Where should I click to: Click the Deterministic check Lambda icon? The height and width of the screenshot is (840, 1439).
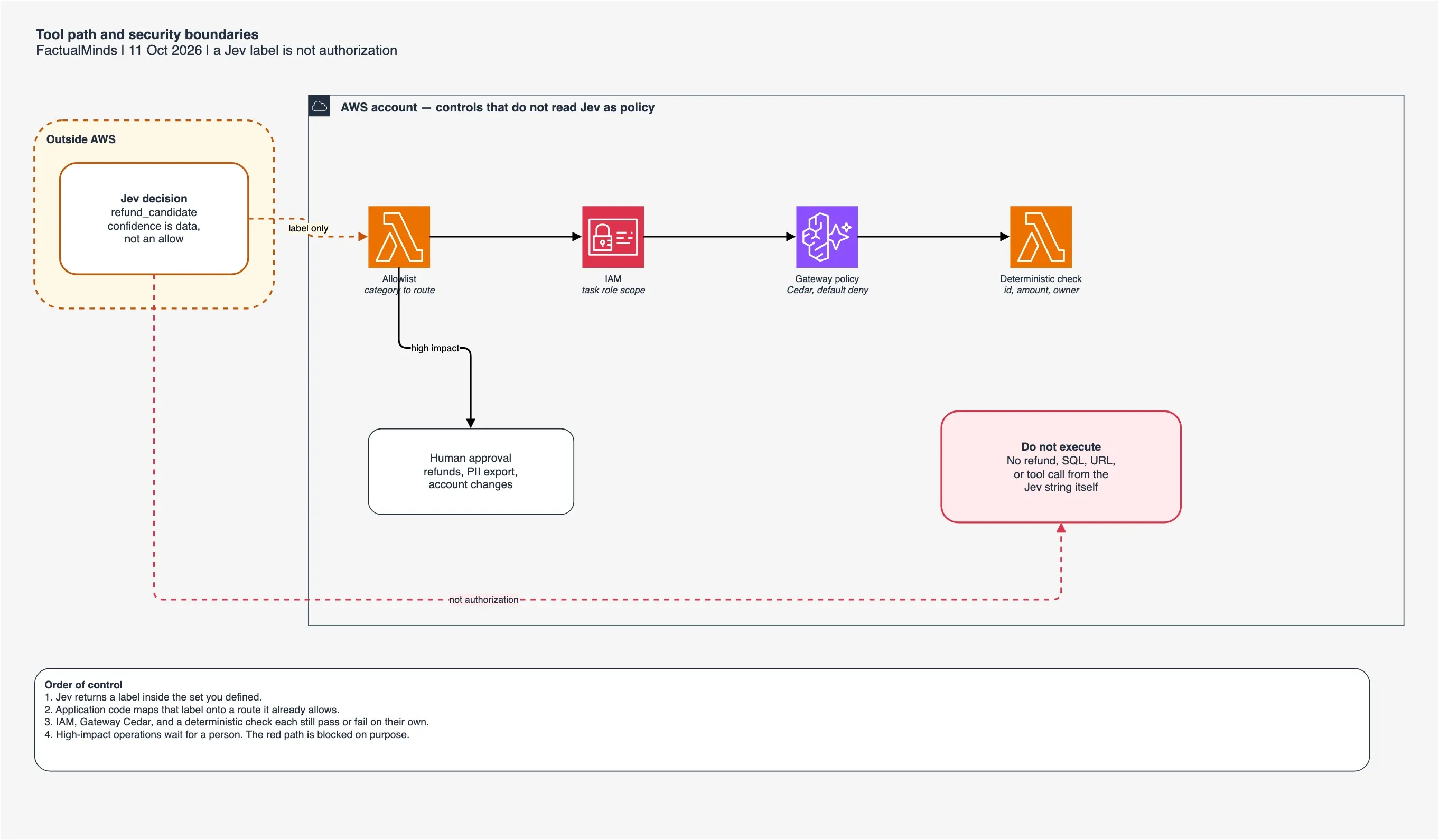[1040, 236]
